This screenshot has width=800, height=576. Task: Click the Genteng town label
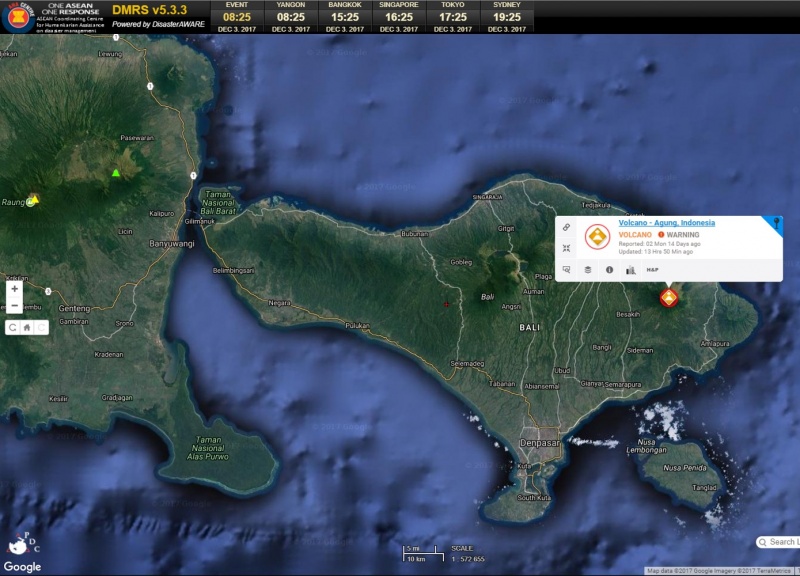74,309
